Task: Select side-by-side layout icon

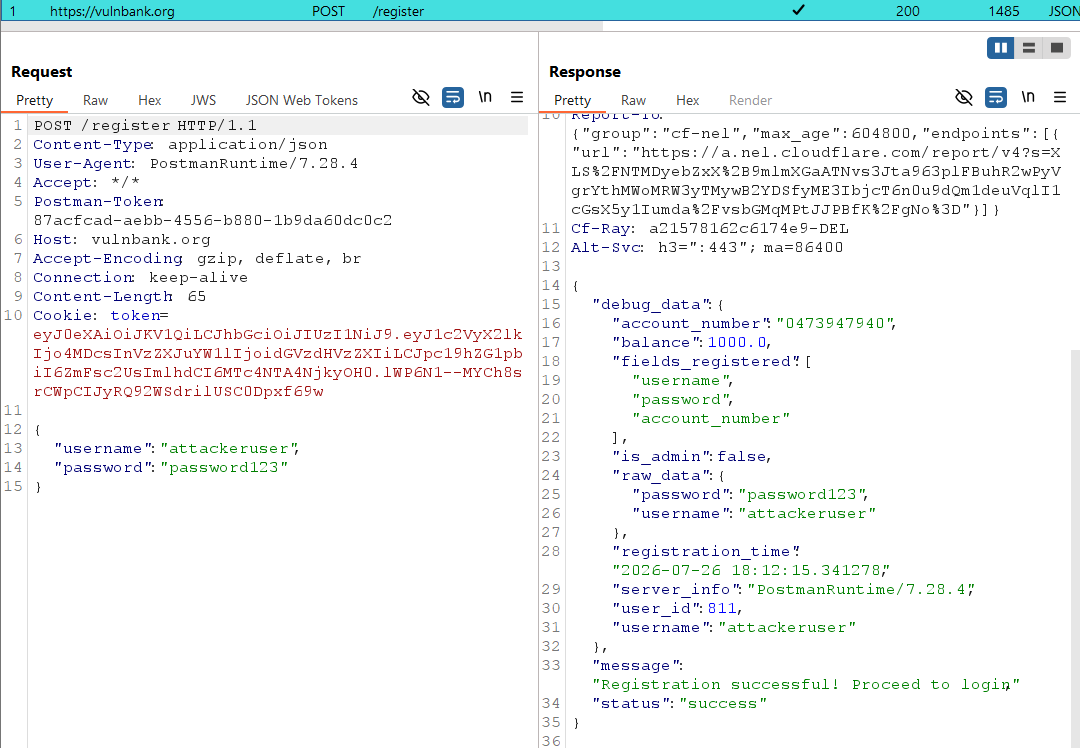Action: pos(1001,48)
